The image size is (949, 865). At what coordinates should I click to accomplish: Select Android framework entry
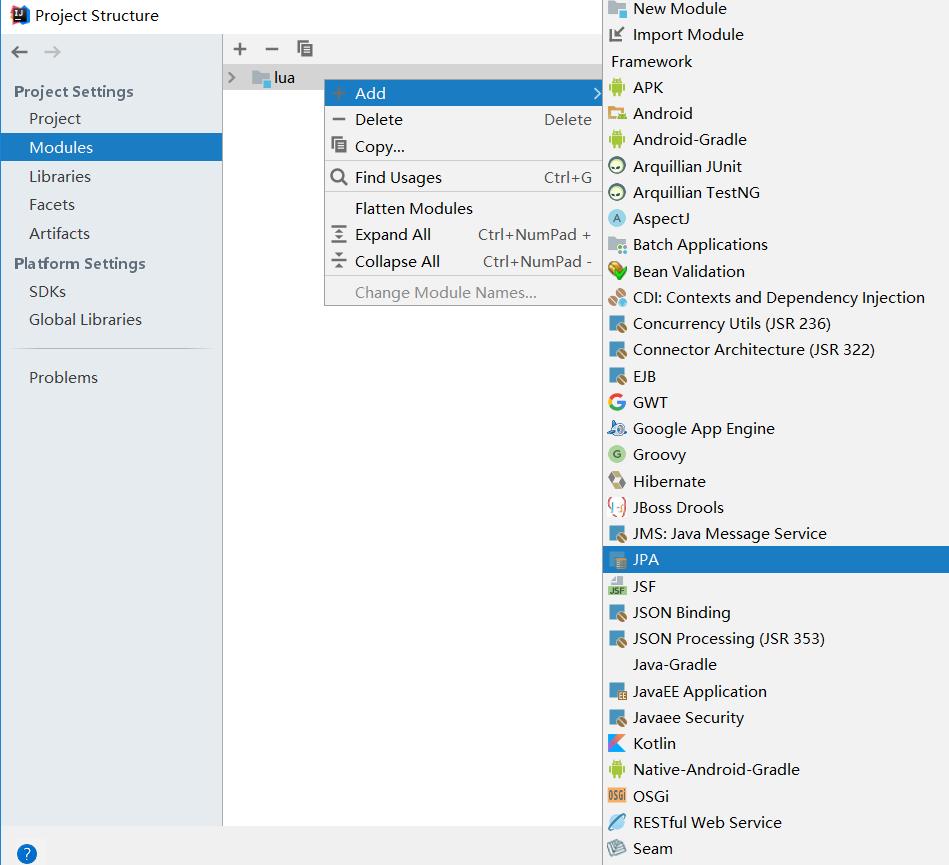776,113
